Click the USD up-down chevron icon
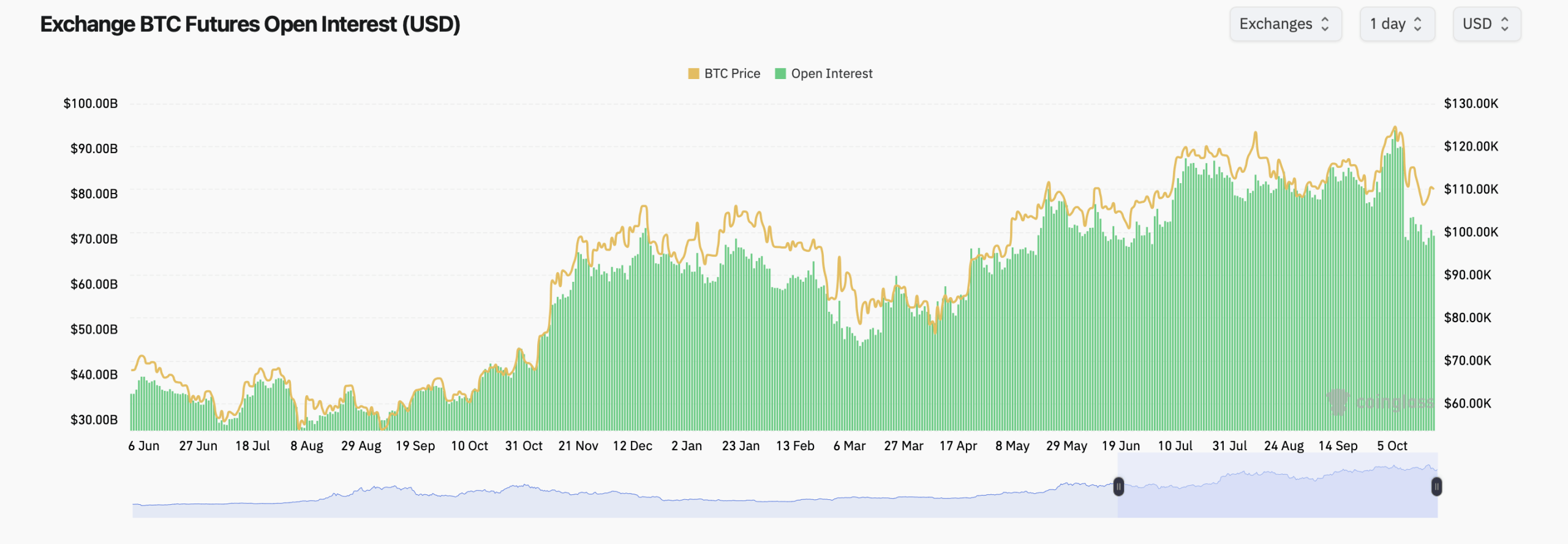 pos(1505,24)
